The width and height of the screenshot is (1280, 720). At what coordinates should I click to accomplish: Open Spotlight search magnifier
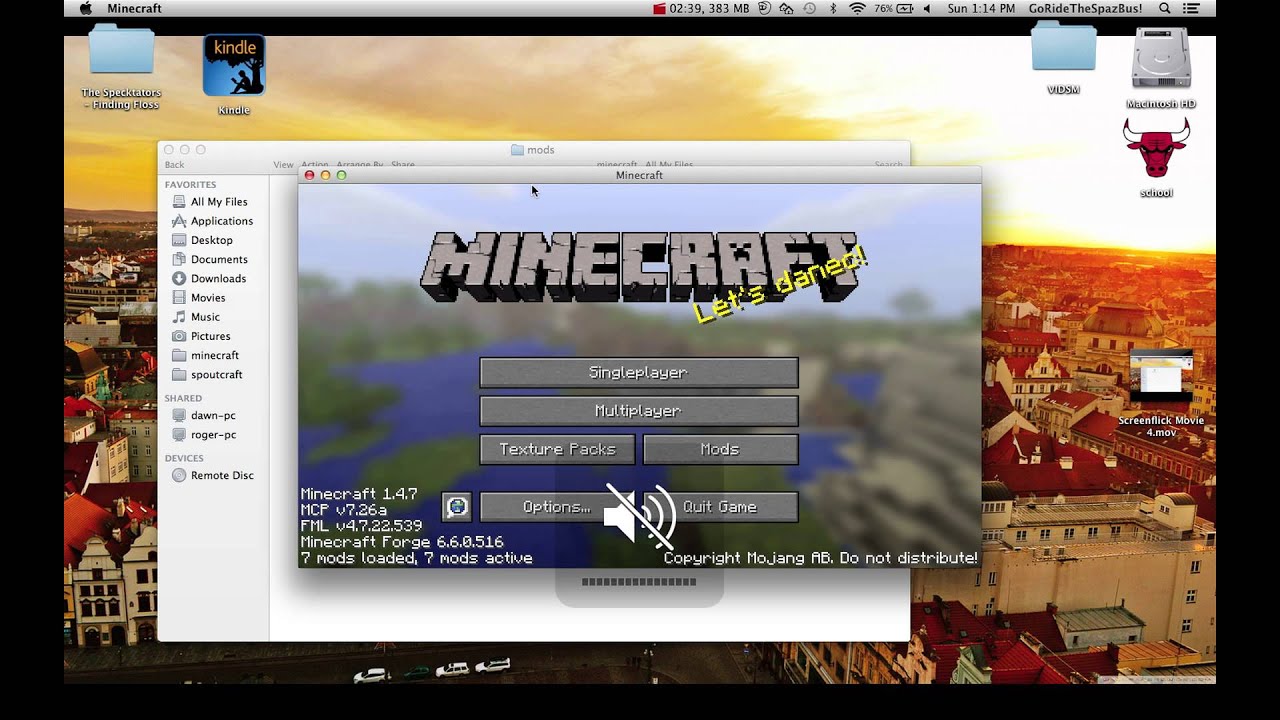click(x=1165, y=8)
